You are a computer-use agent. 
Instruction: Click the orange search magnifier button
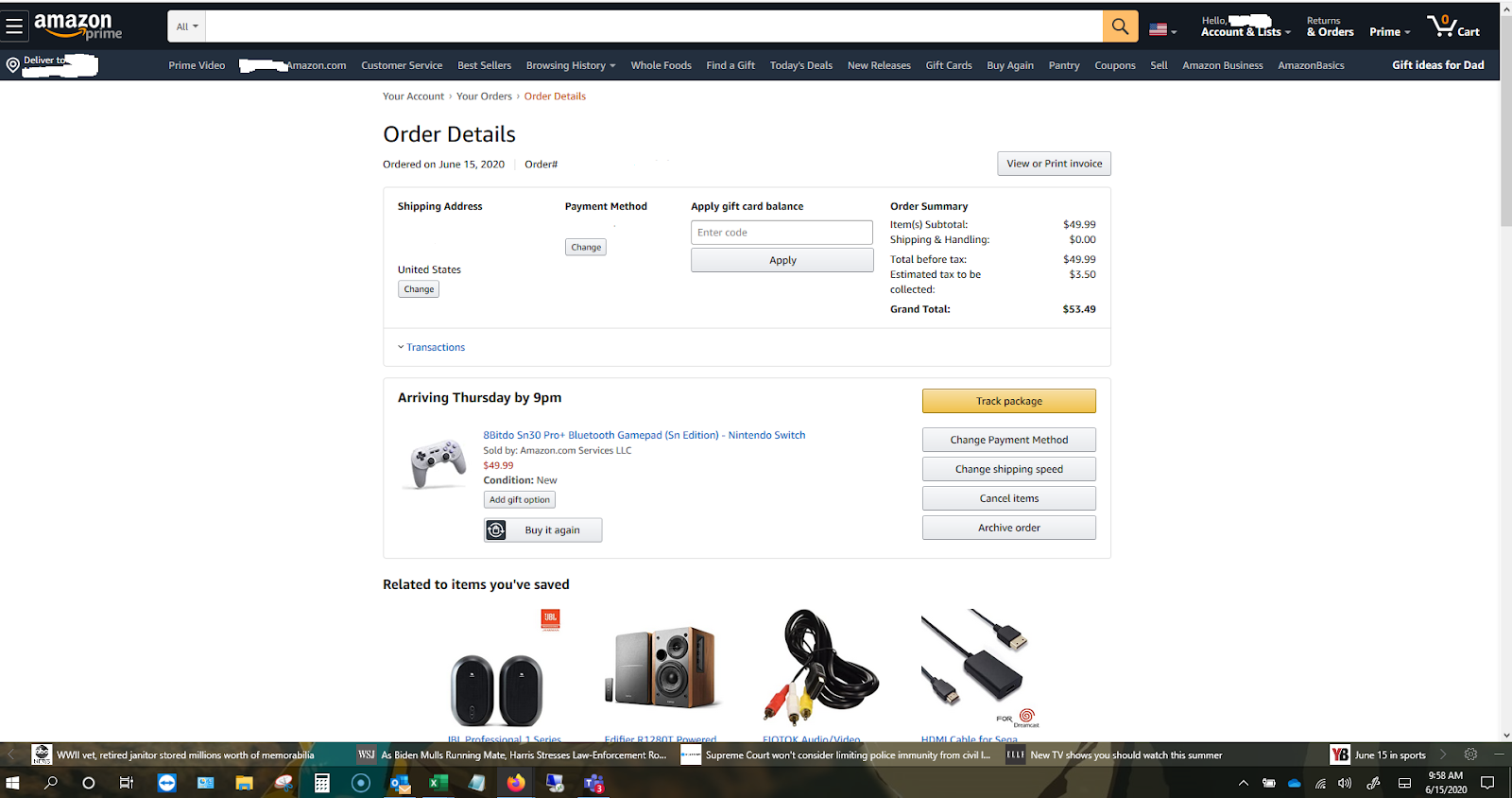click(x=1120, y=26)
